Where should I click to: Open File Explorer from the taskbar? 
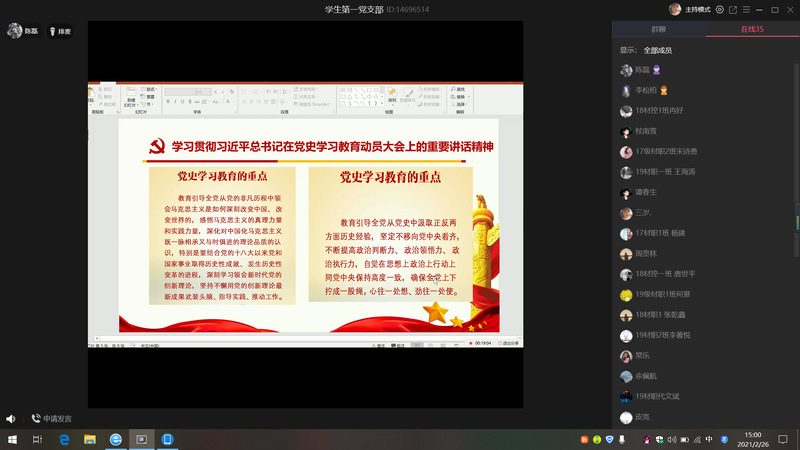click(89, 439)
